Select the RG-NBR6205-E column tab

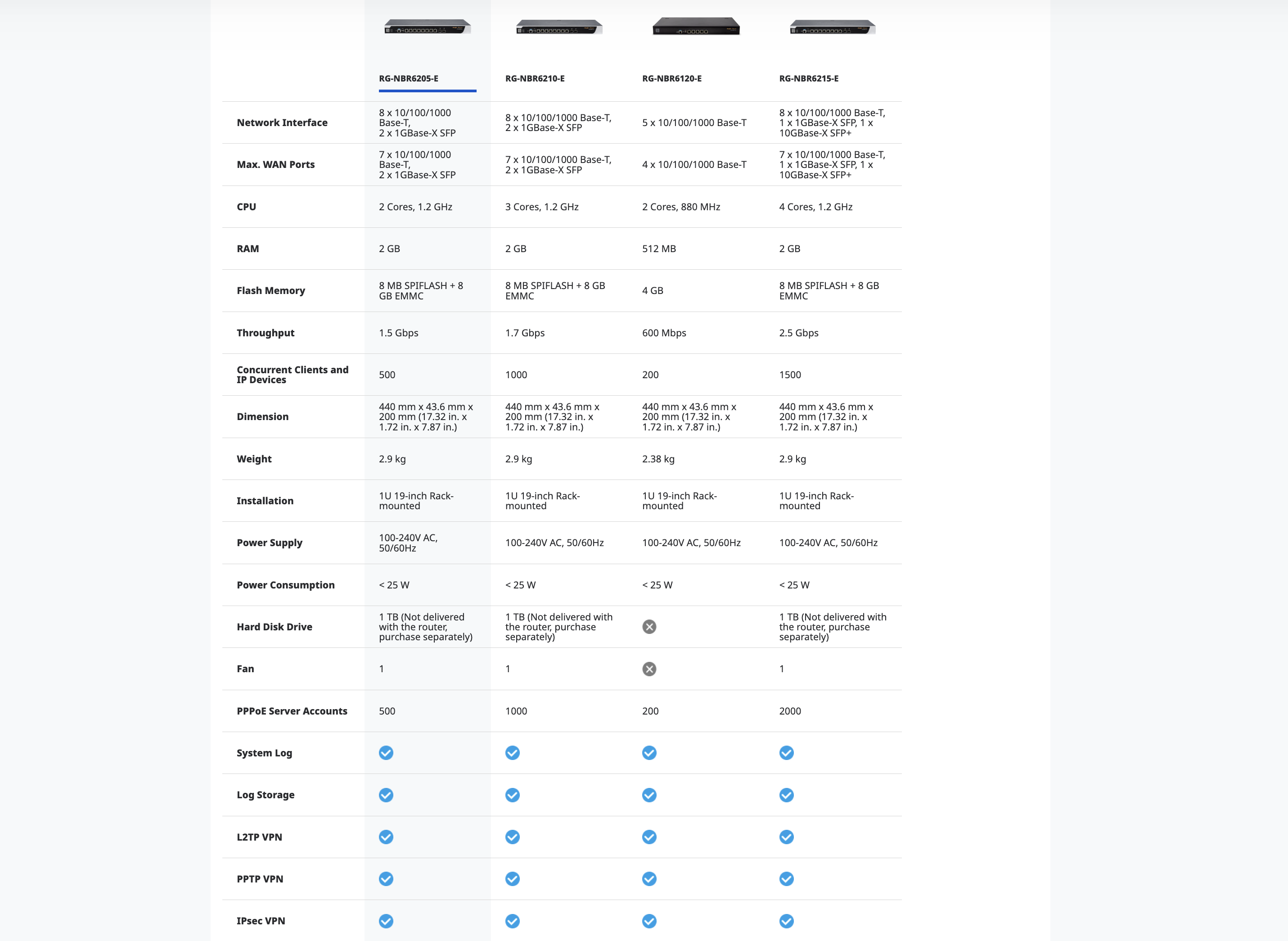click(409, 79)
